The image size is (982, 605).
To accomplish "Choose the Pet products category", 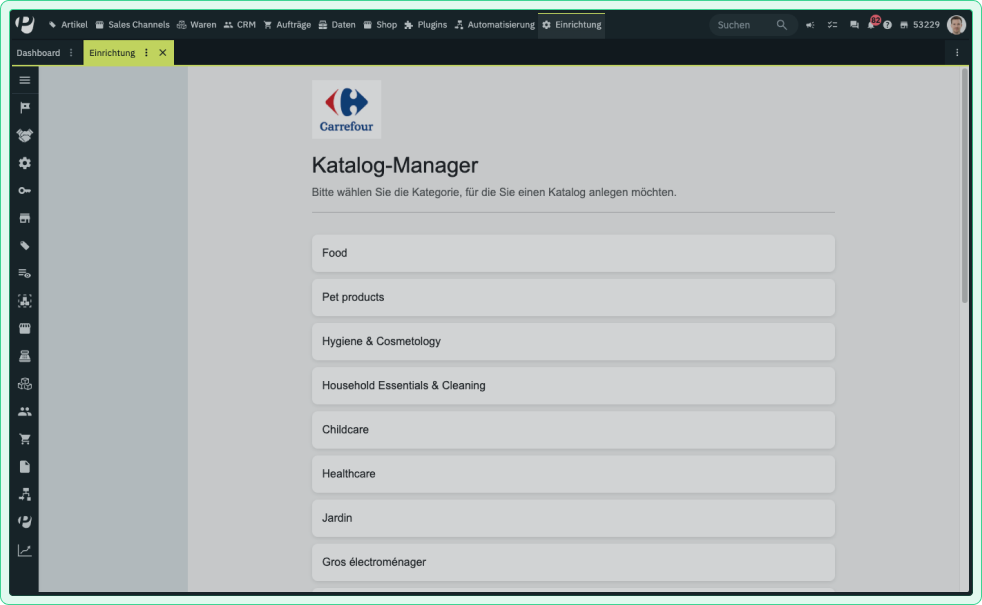I will [x=573, y=297].
